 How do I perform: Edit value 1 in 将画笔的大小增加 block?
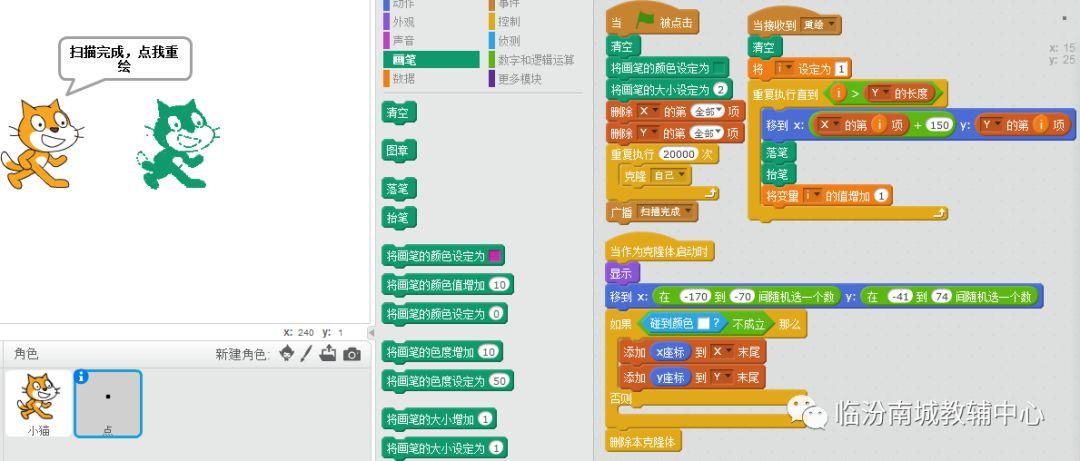tap(486, 419)
